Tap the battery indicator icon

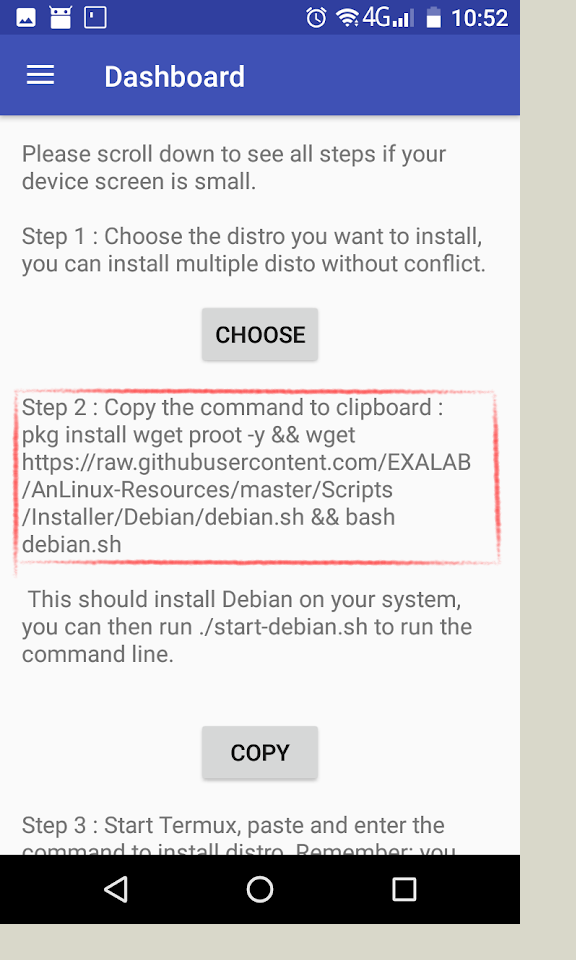[433, 18]
